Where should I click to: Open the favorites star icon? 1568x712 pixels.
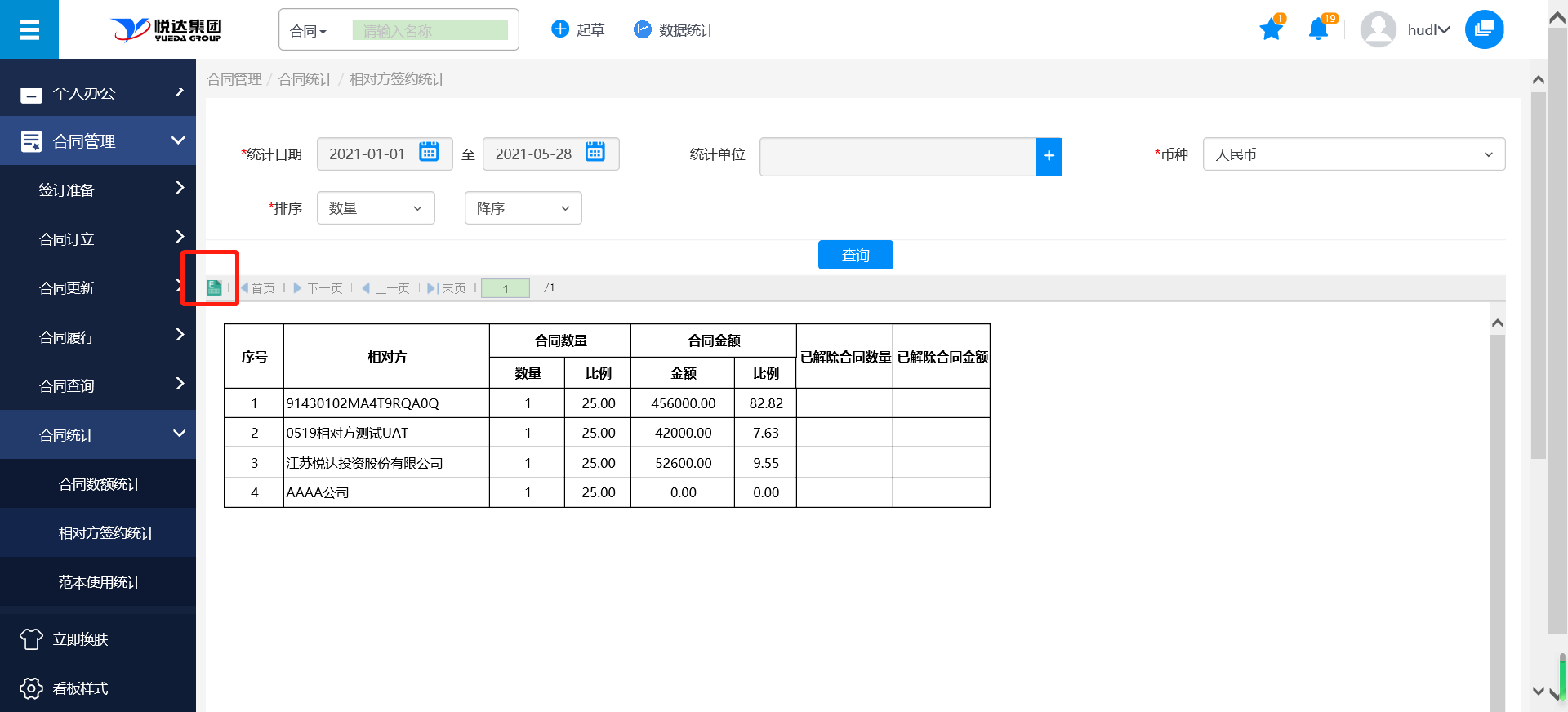click(x=1271, y=30)
